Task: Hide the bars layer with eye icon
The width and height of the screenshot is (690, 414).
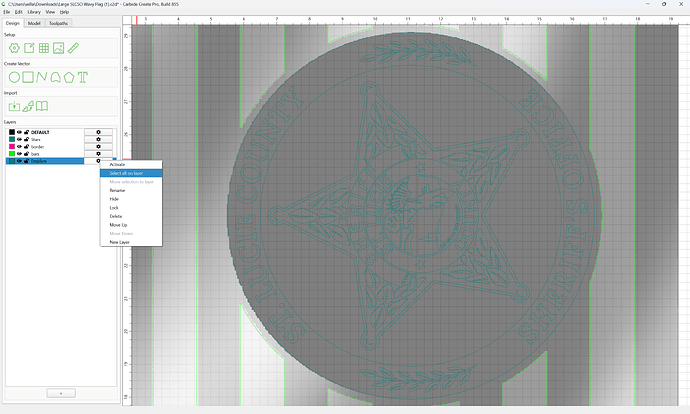Action: (x=19, y=154)
